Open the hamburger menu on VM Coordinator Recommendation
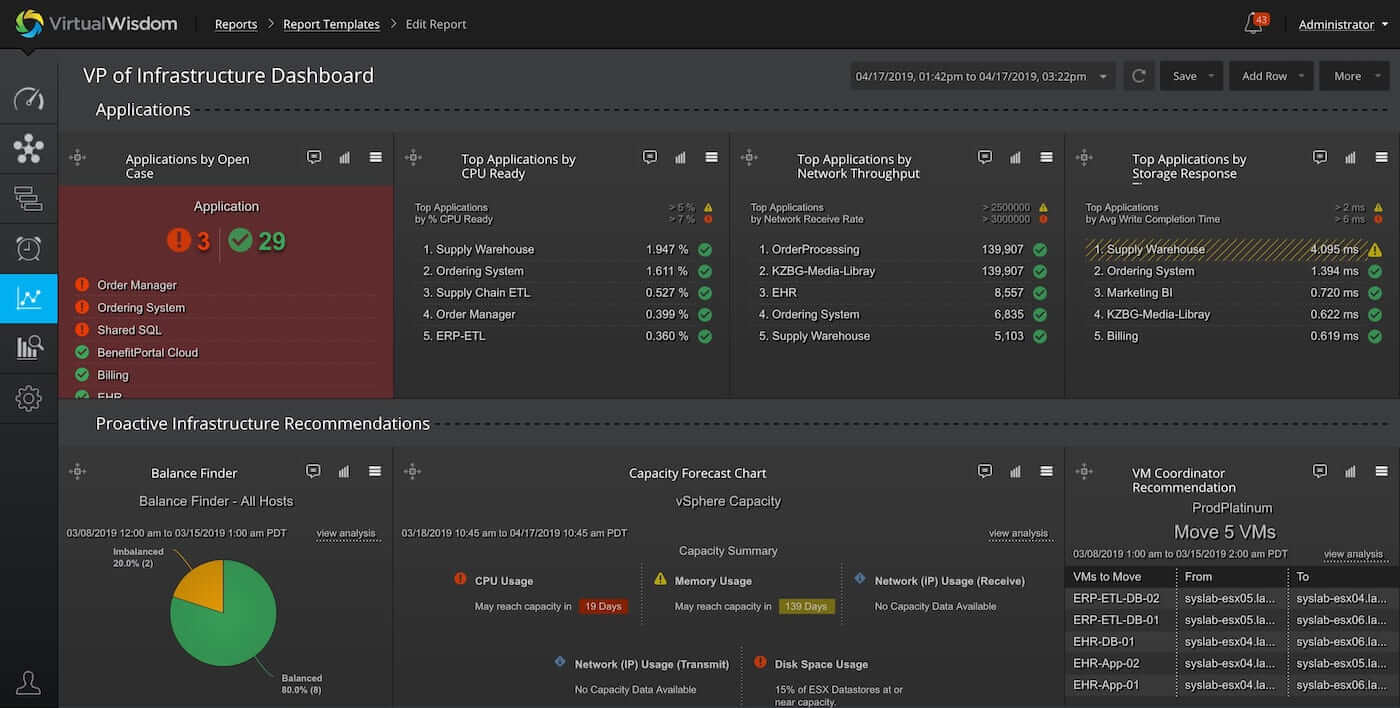 point(1381,471)
